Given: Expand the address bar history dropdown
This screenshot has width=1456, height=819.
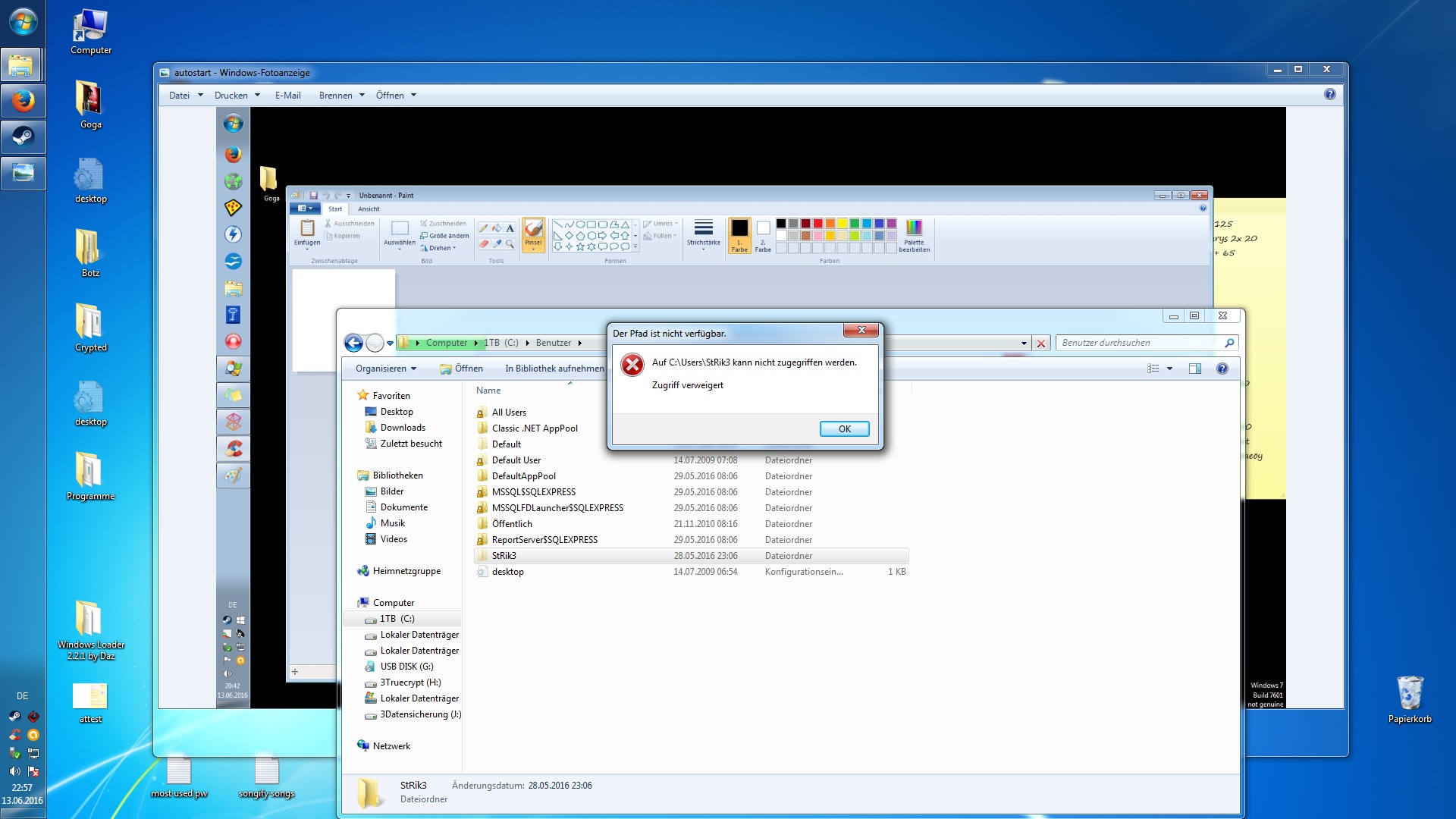Looking at the screenshot, I should pyautogui.click(x=1024, y=344).
